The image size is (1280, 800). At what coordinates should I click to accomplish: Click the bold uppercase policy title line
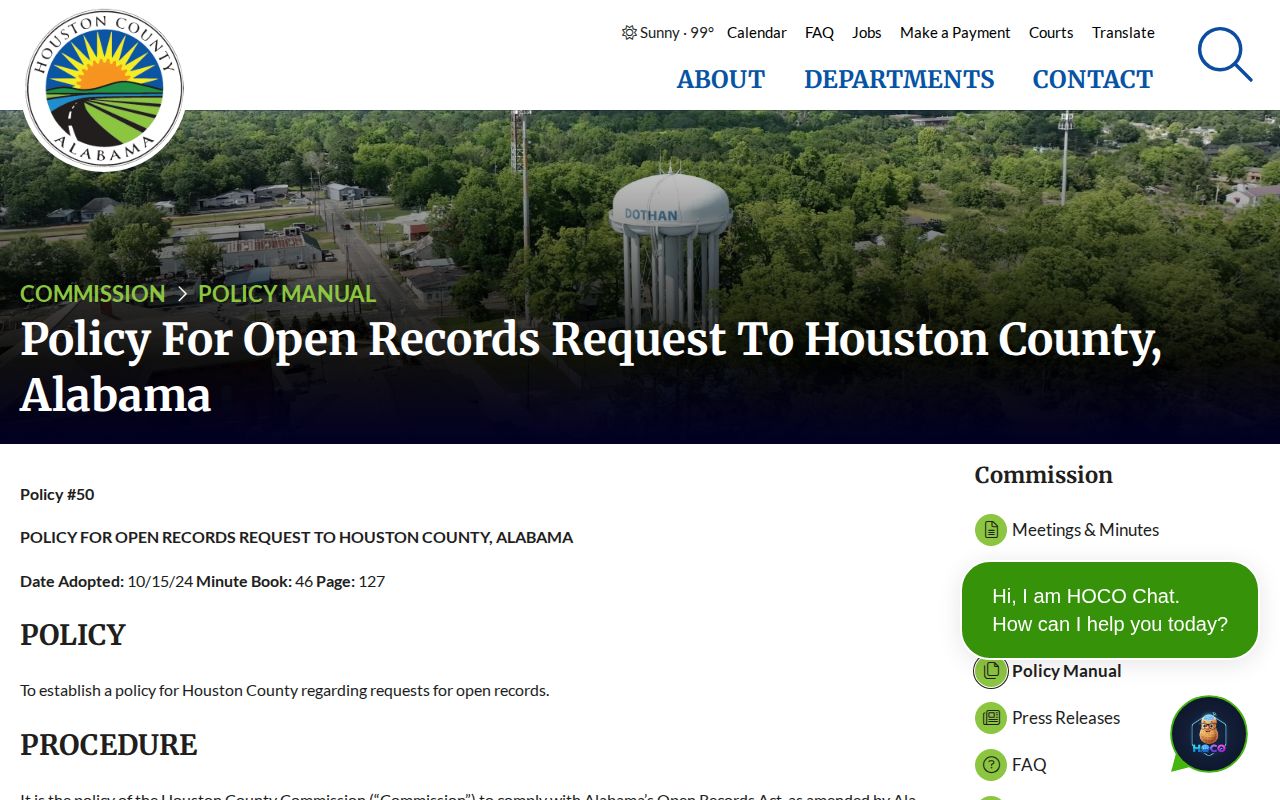pyautogui.click(x=296, y=537)
